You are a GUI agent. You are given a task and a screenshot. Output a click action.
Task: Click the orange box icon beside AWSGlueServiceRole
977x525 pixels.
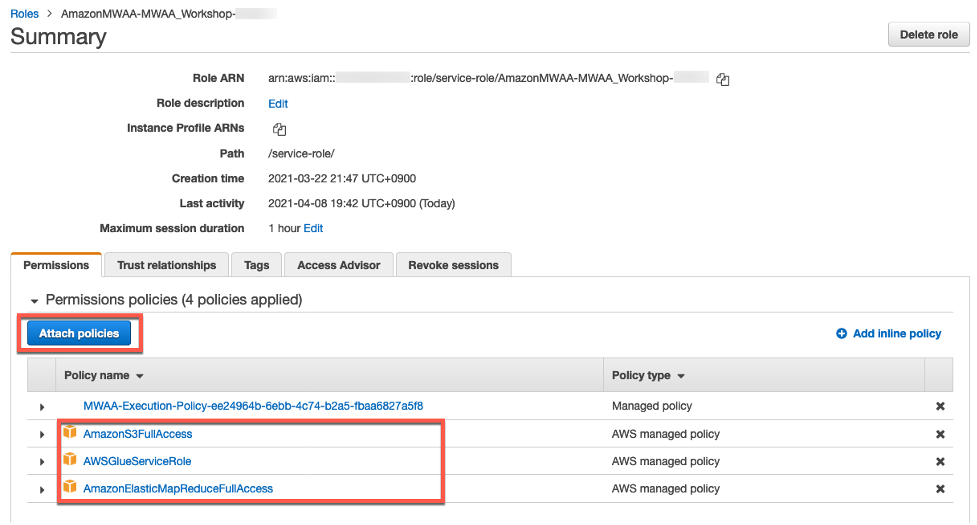(x=70, y=461)
